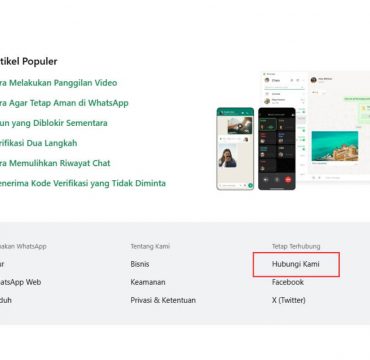Click the beach photo in the desktop chat

pos(335,146)
